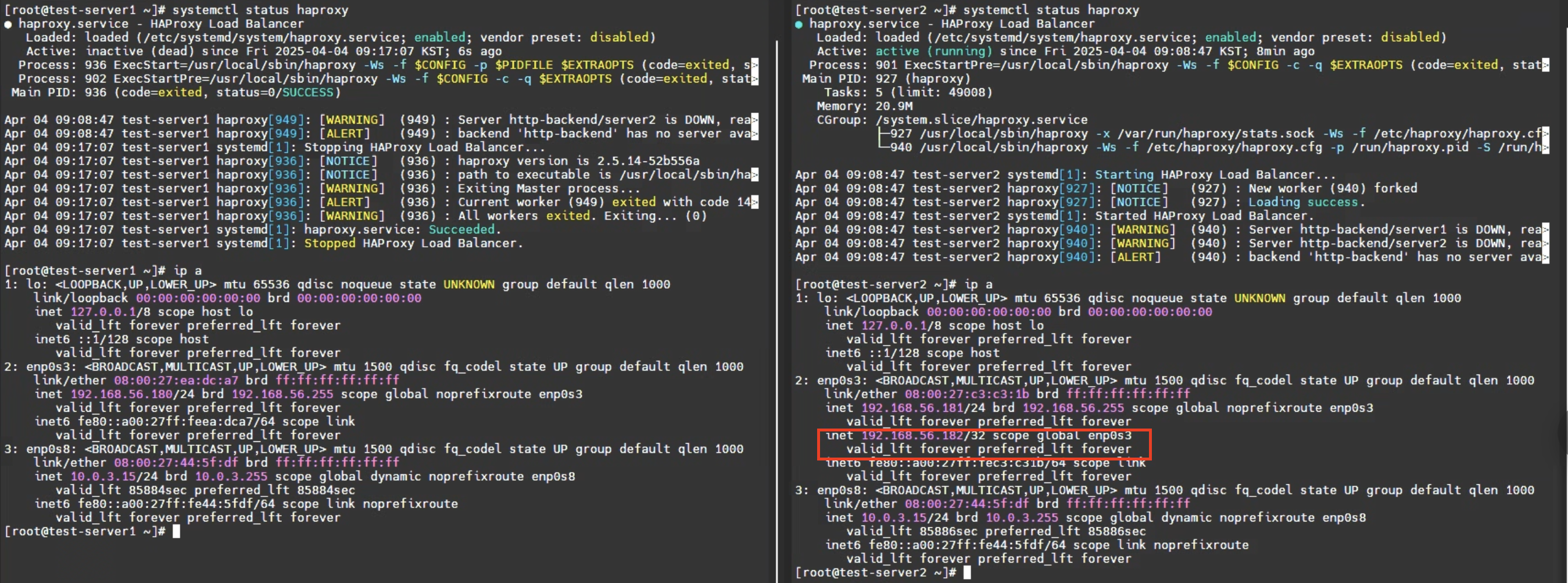Click "Current worker (949) exited" alert line
The height and width of the screenshot is (583, 1568).
(381, 202)
